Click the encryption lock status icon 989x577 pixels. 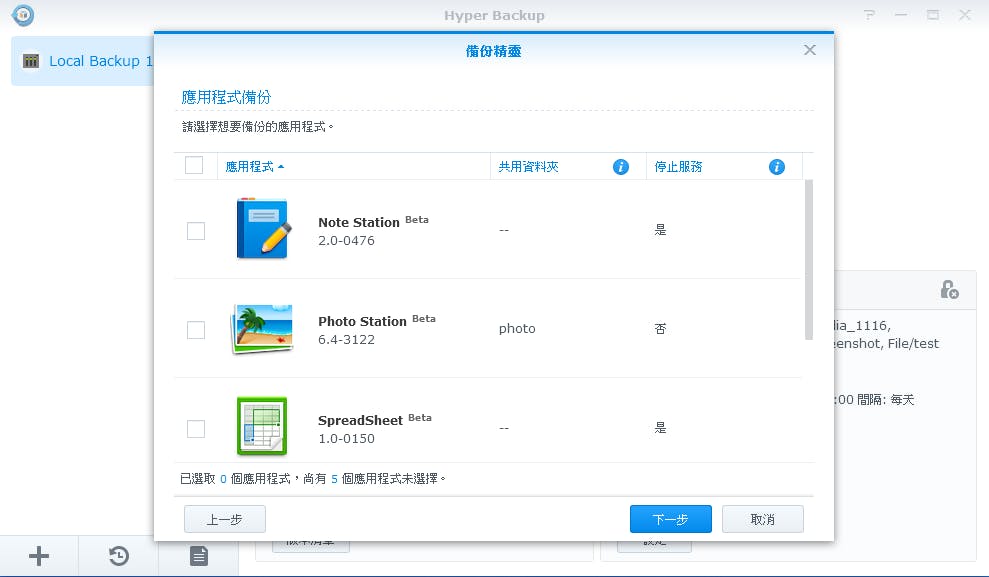[x=949, y=289]
